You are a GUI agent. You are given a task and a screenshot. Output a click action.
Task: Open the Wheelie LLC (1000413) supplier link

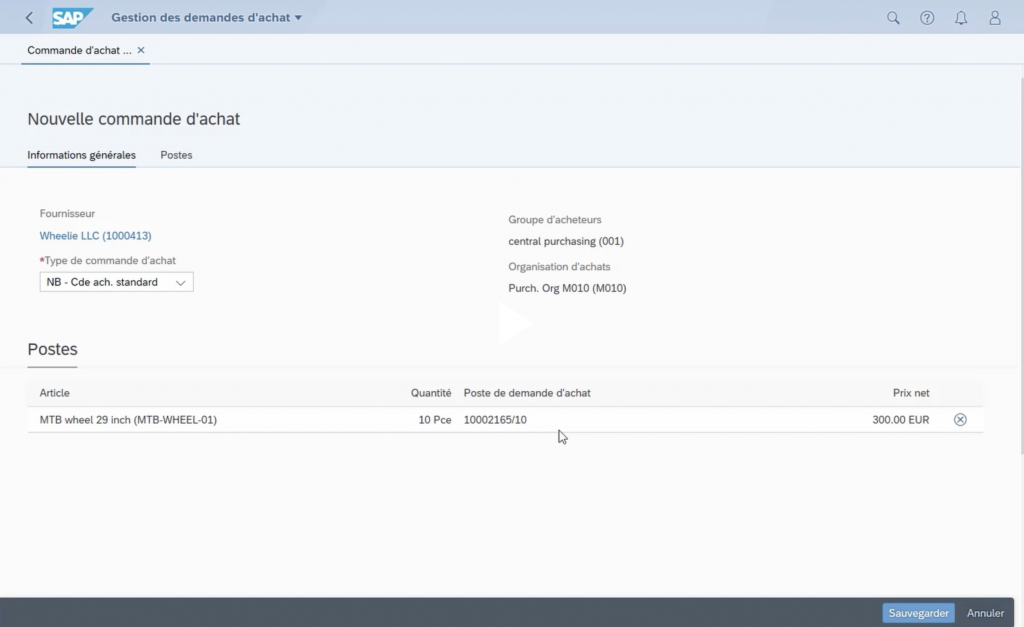coord(95,236)
